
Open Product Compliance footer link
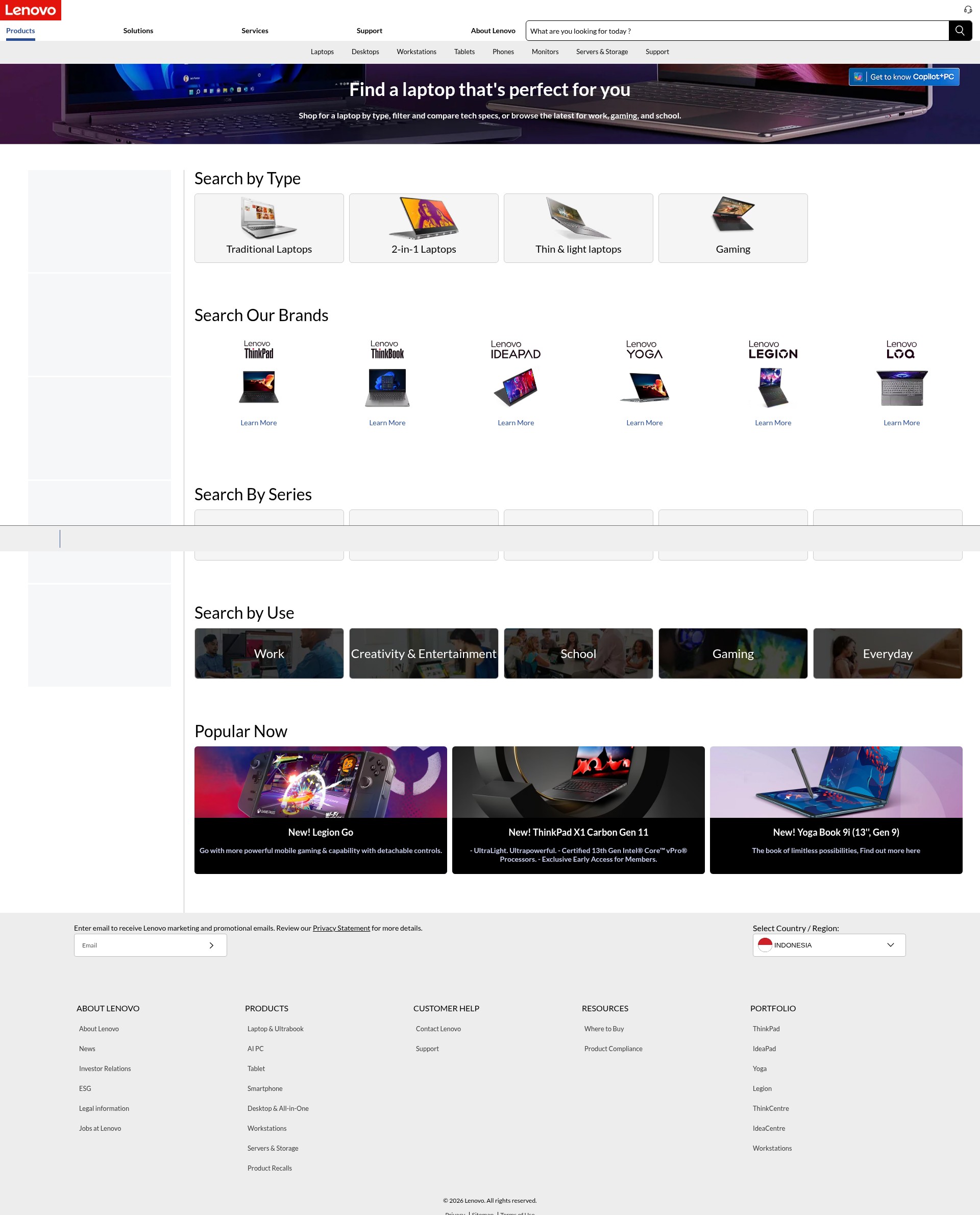click(x=613, y=1049)
